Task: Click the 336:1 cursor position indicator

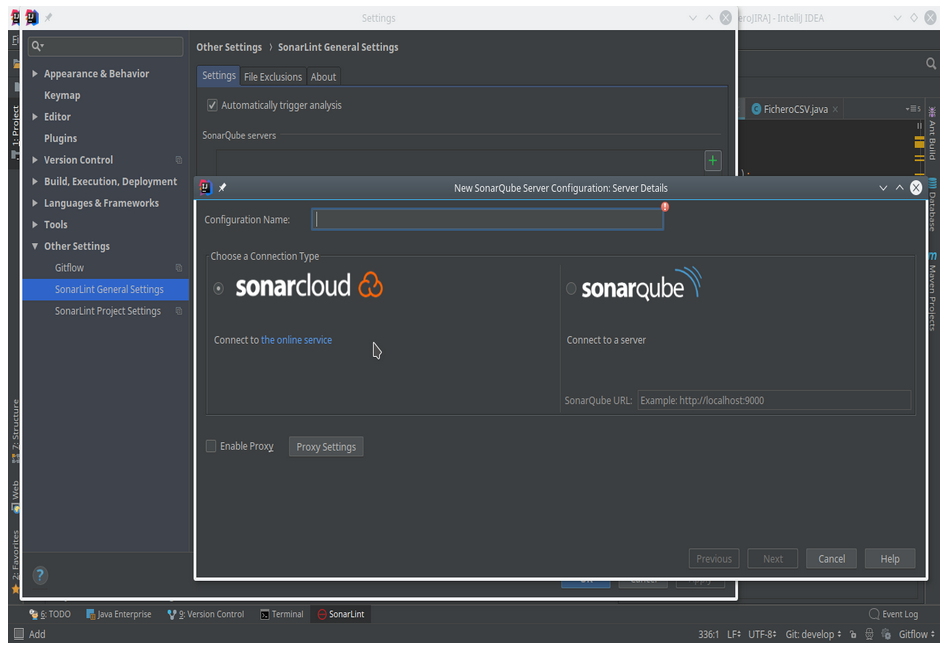Action: coord(709,634)
